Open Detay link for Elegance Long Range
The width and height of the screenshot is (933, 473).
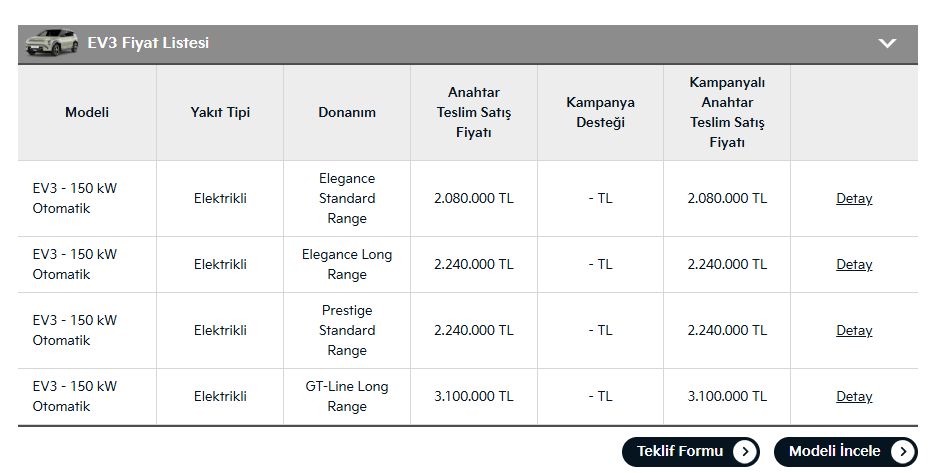point(854,264)
